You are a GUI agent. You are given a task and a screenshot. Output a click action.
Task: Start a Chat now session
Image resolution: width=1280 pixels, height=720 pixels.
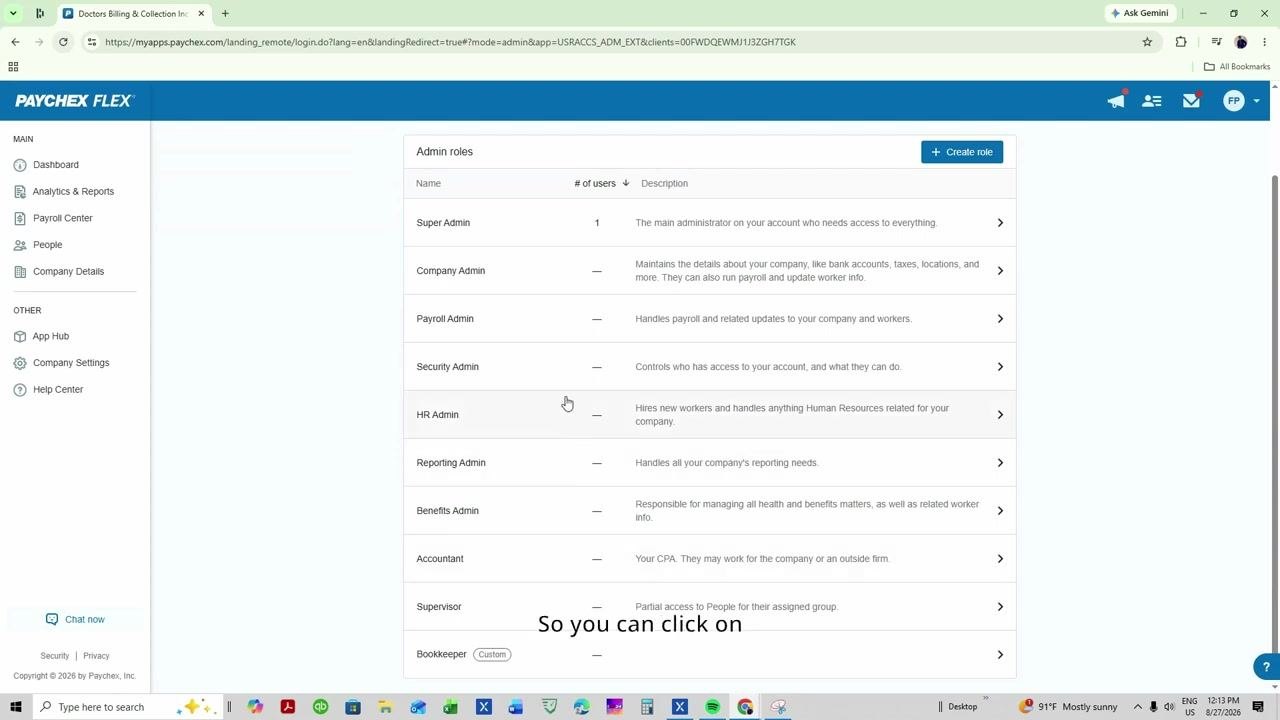click(x=75, y=620)
